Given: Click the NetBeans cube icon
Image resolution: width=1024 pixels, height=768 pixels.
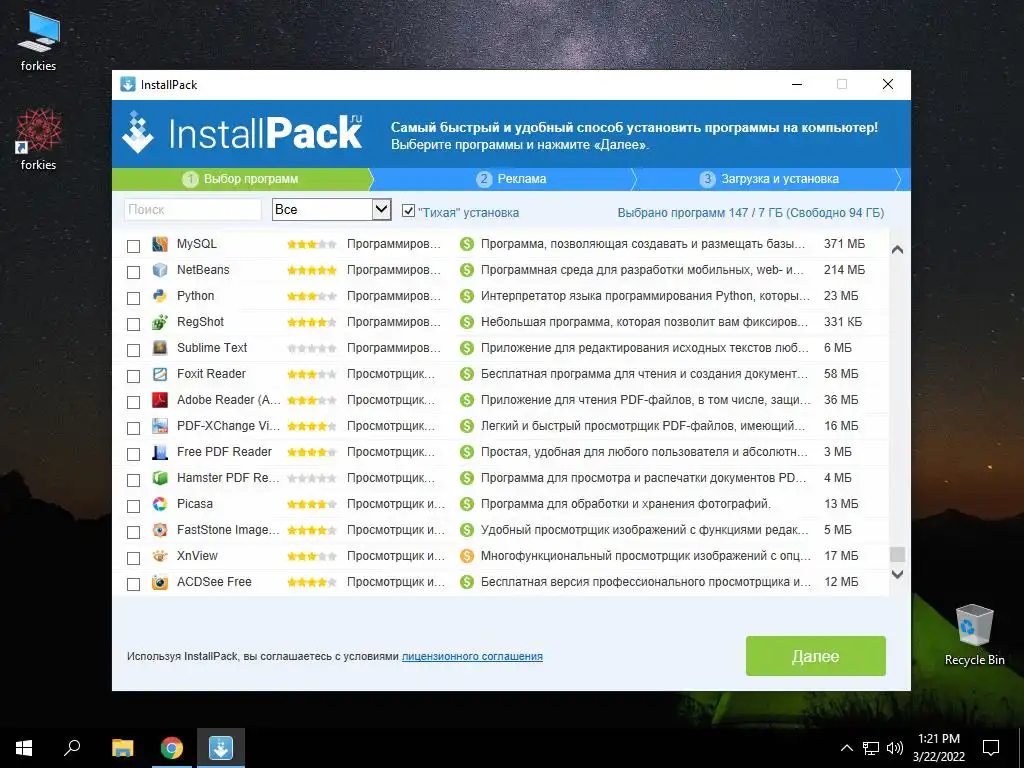Looking at the screenshot, I should pos(160,270).
